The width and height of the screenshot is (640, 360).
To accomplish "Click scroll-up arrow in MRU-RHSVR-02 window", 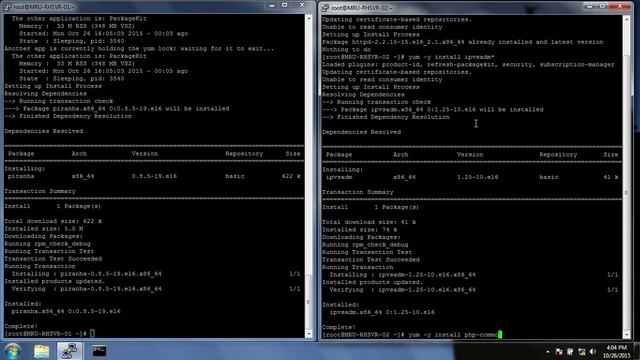I will (x=627, y=19).
